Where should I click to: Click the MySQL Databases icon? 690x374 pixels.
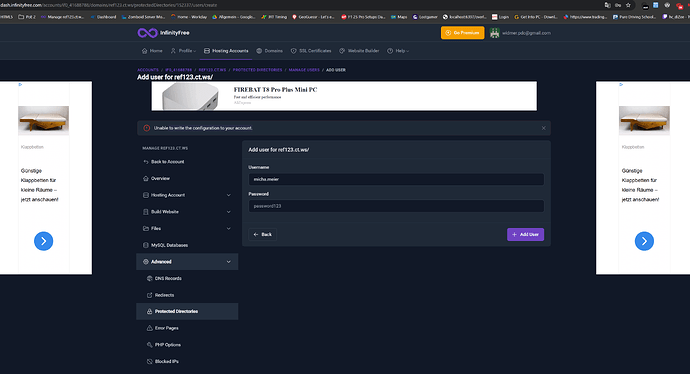tap(146, 246)
